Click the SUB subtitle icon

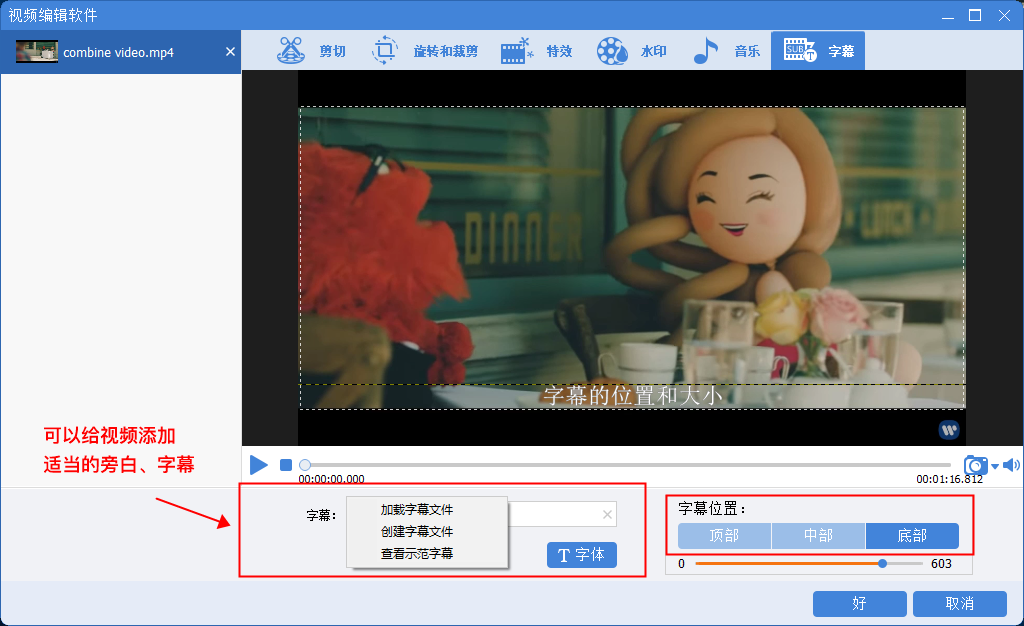tap(800, 50)
